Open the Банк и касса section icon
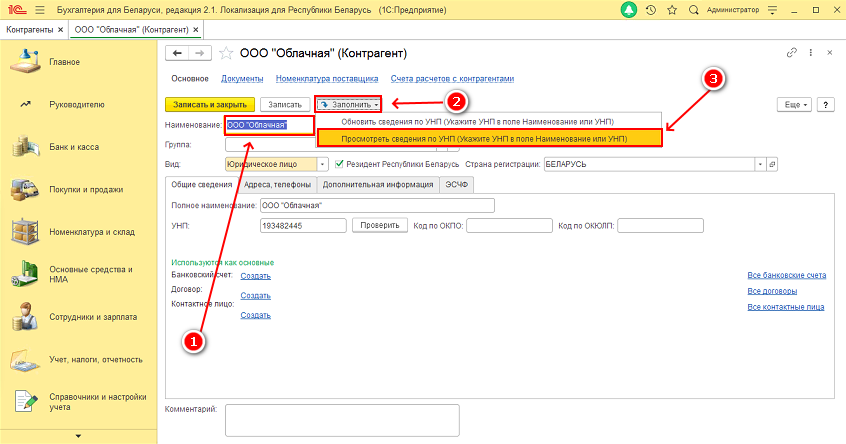The image size is (846, 444). tap(25, 147)
